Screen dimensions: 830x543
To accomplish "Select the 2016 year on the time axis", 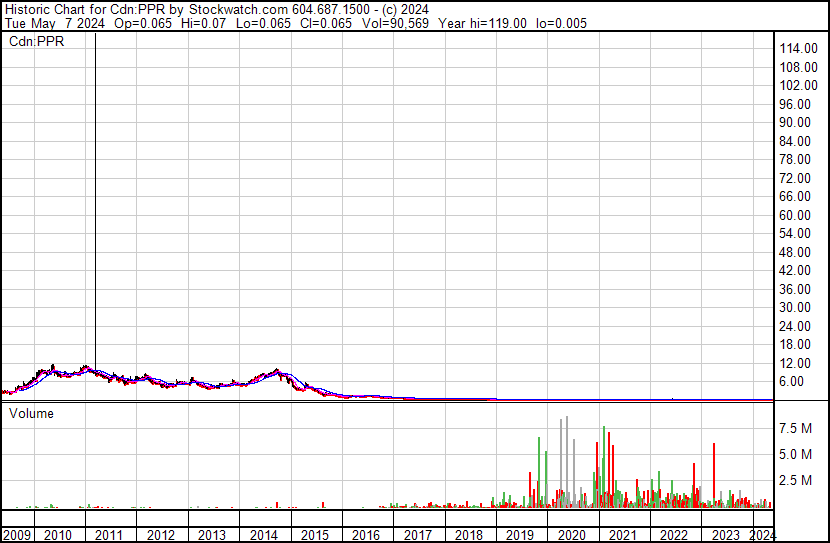I will point(366,535).
